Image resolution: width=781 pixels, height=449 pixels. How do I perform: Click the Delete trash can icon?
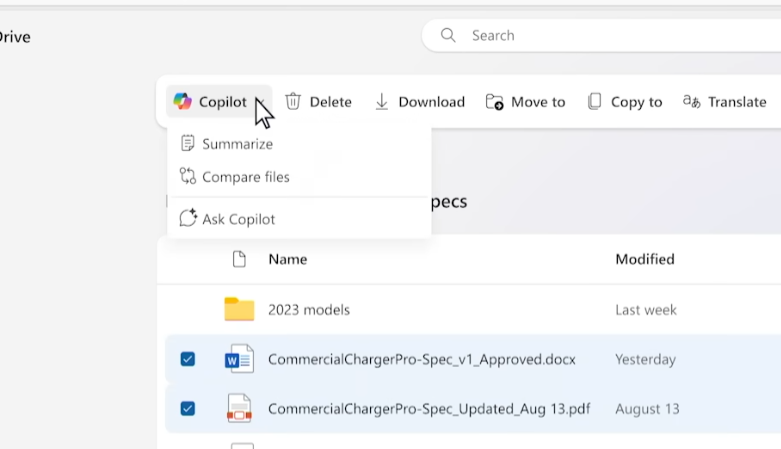coord(293,101)
